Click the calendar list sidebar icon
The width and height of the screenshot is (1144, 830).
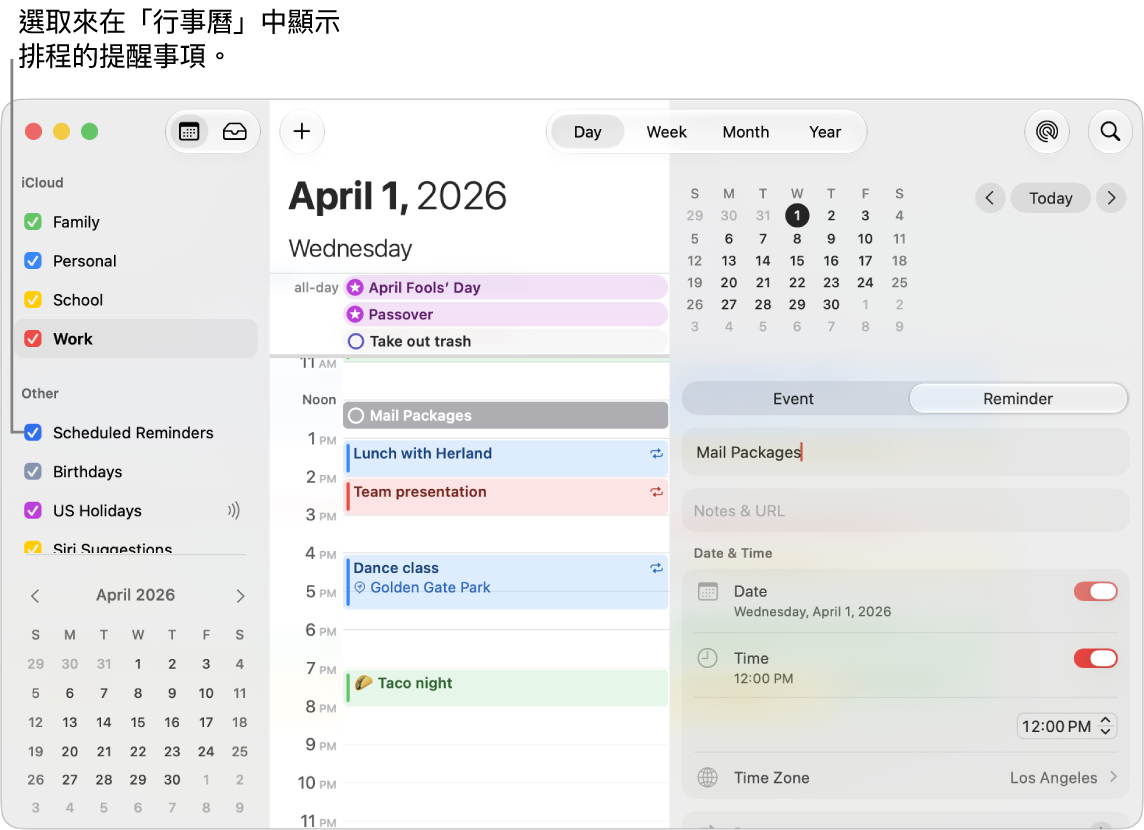pos(189,132)
